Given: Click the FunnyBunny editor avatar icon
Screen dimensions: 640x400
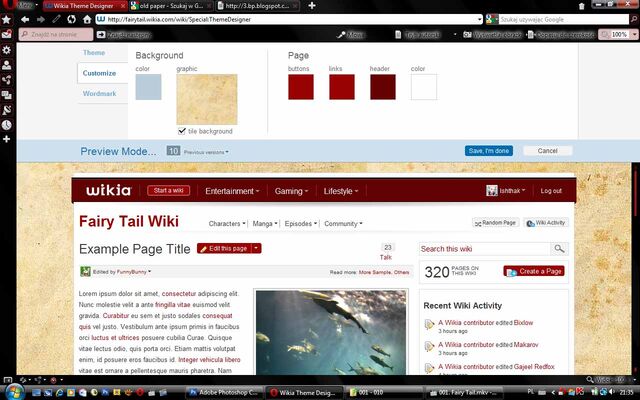Looking at the screenshot, I should coord(85,271).
